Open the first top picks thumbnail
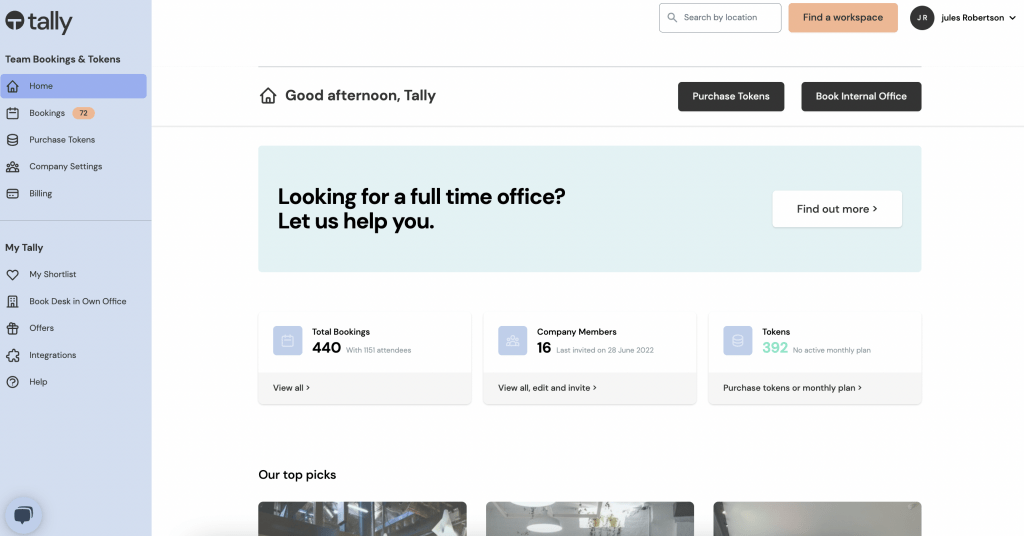 [x=362, y=519]
